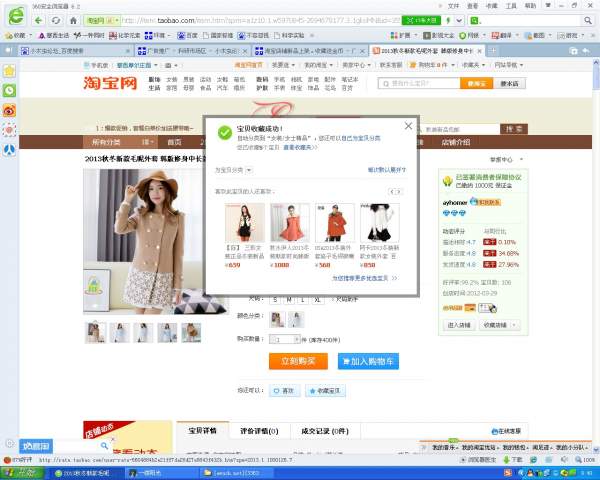This screenshot has height=480, width=600.
Task: Open a new browser tab with plus
Action: [492, 51]
